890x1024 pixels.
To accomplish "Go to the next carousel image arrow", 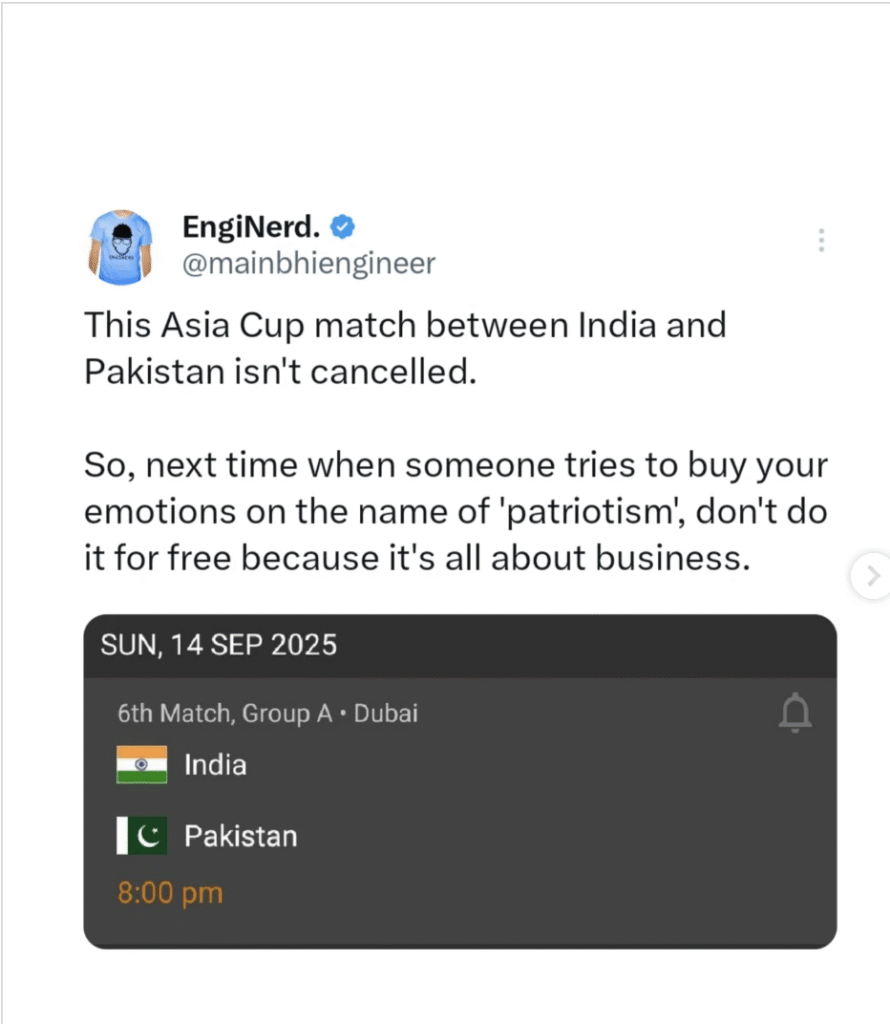I will (872, 576).
